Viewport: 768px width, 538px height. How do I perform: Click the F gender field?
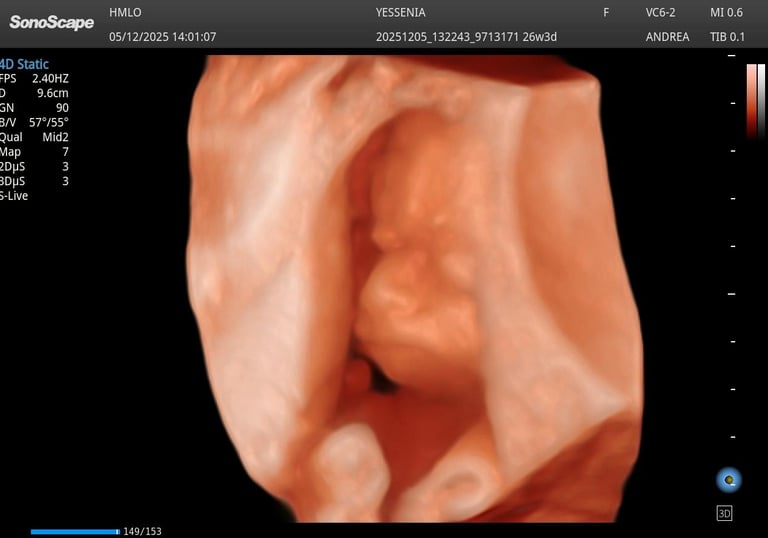pyautogui.click(x=606, y=13)
